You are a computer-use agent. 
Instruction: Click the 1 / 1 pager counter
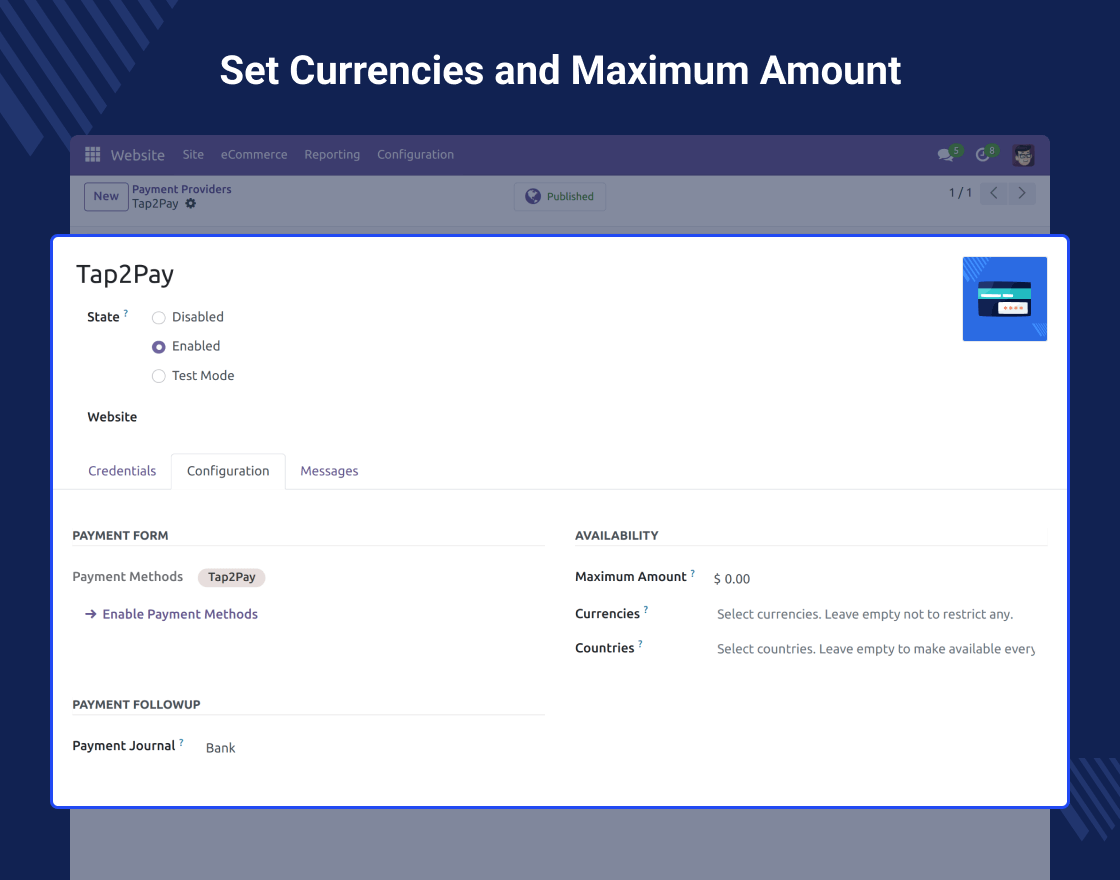point(960,193)
